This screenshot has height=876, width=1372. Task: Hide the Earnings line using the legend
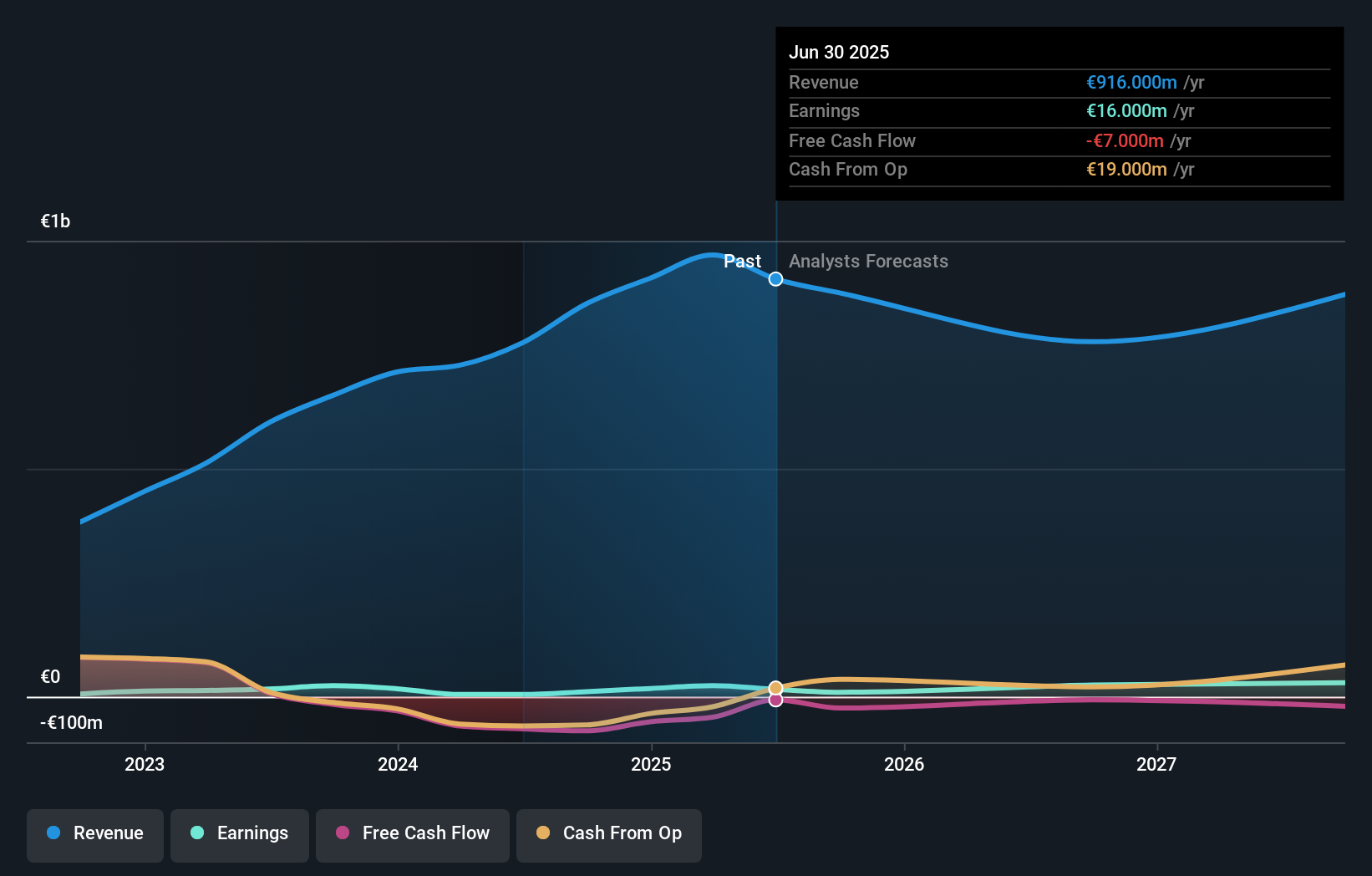(240, 834)
